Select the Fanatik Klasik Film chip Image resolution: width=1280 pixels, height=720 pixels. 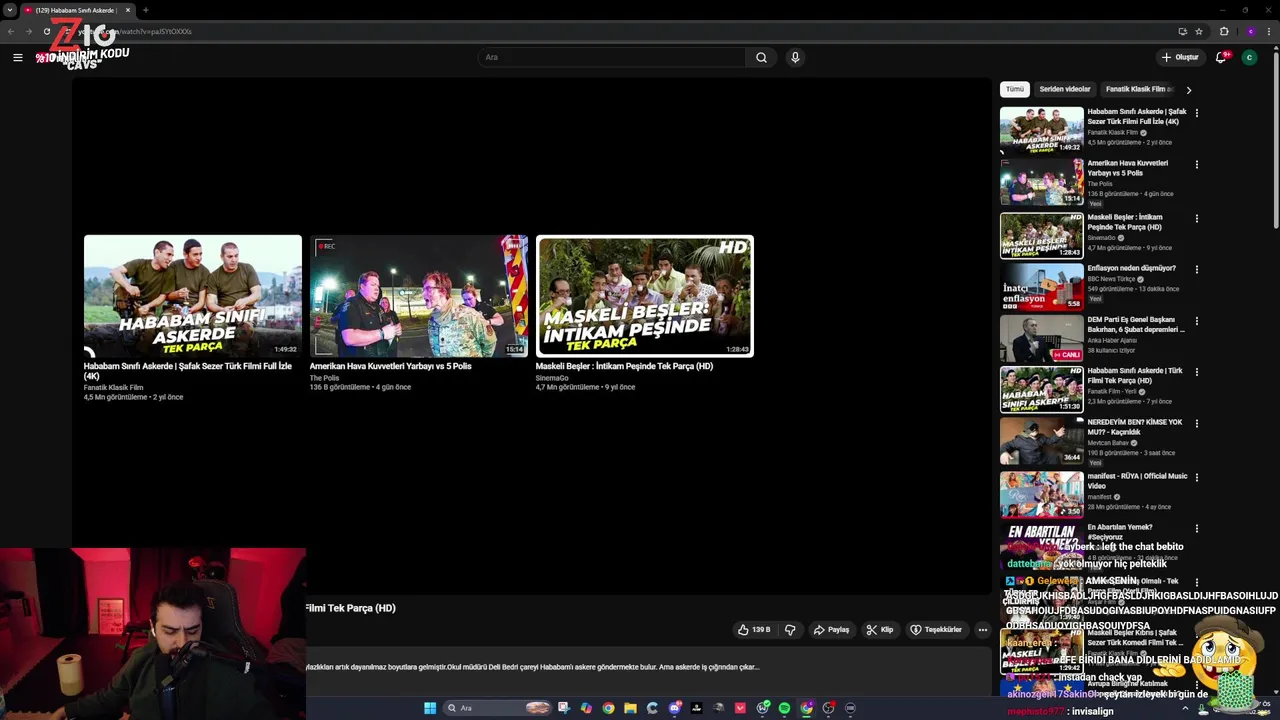[1139, 89]
